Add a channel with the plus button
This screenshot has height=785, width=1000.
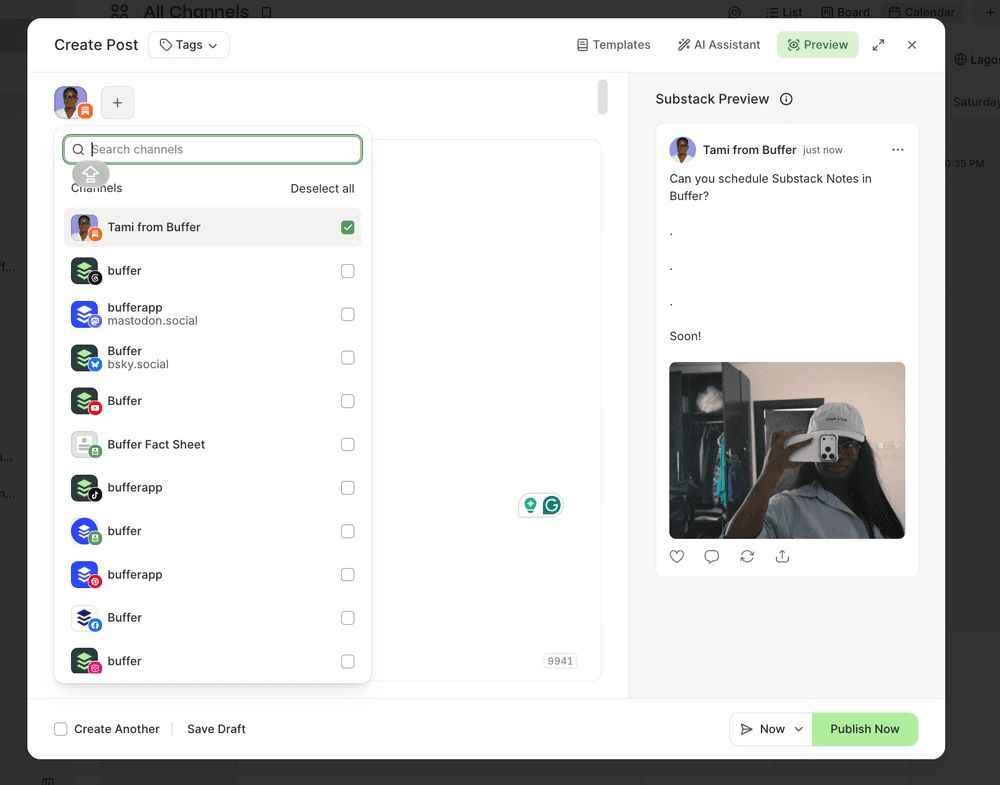pyautogui.click(x=117, y=103)
